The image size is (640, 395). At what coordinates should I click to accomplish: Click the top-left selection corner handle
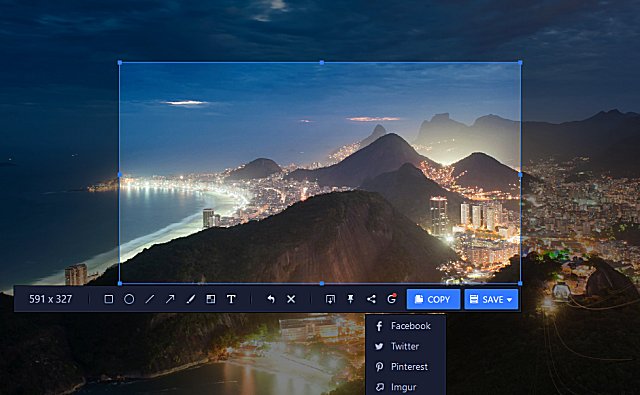tap(120, 62)
